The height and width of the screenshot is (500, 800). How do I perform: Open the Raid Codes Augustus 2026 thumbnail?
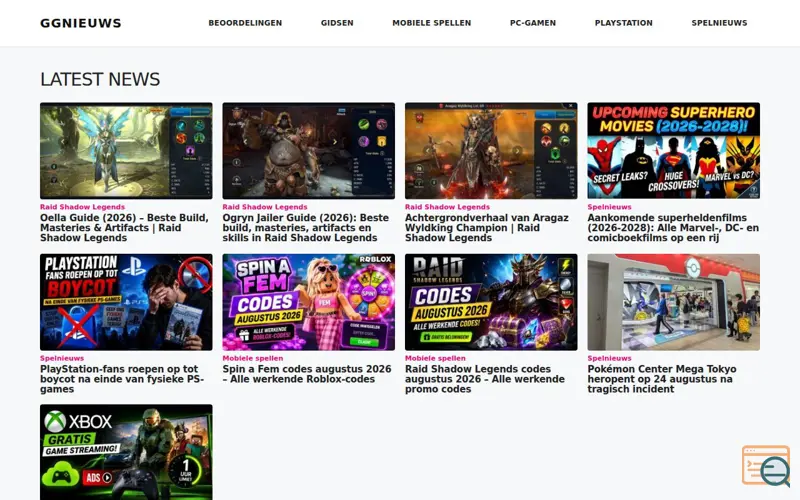tap(491, 302)
